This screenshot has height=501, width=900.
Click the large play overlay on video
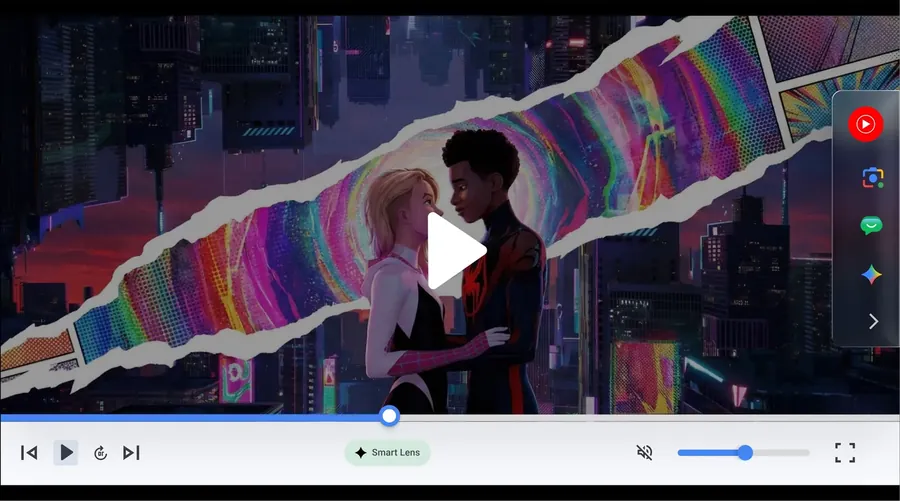456,251
